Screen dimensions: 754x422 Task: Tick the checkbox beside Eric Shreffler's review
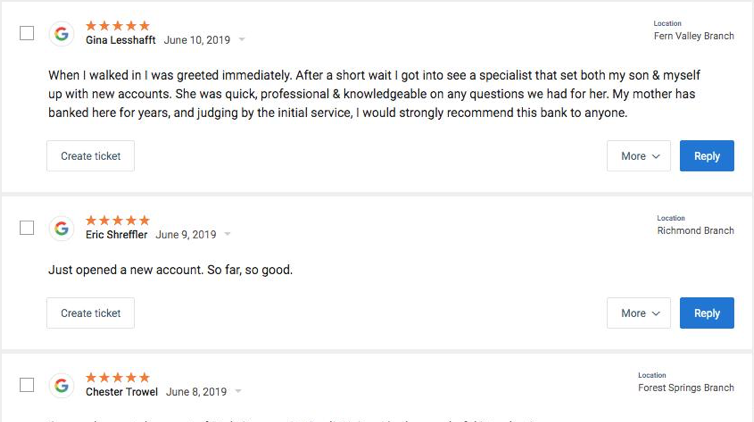[27, 228]
